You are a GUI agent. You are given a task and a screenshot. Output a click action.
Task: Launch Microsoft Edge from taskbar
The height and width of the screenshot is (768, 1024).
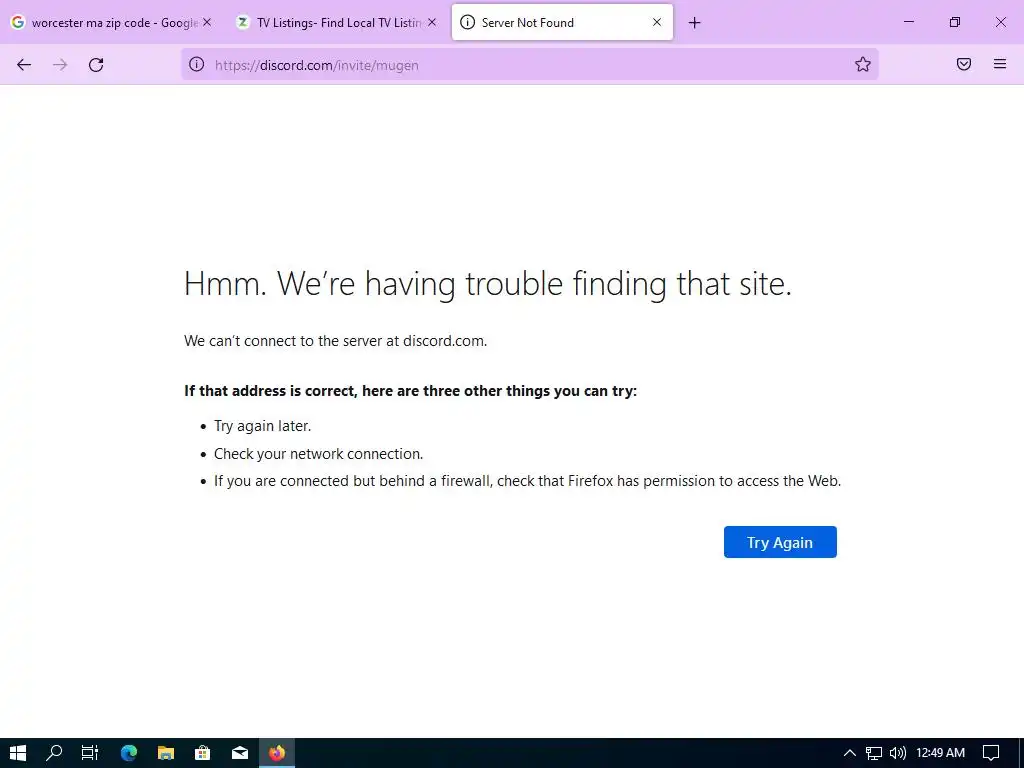tap(129, 753)
